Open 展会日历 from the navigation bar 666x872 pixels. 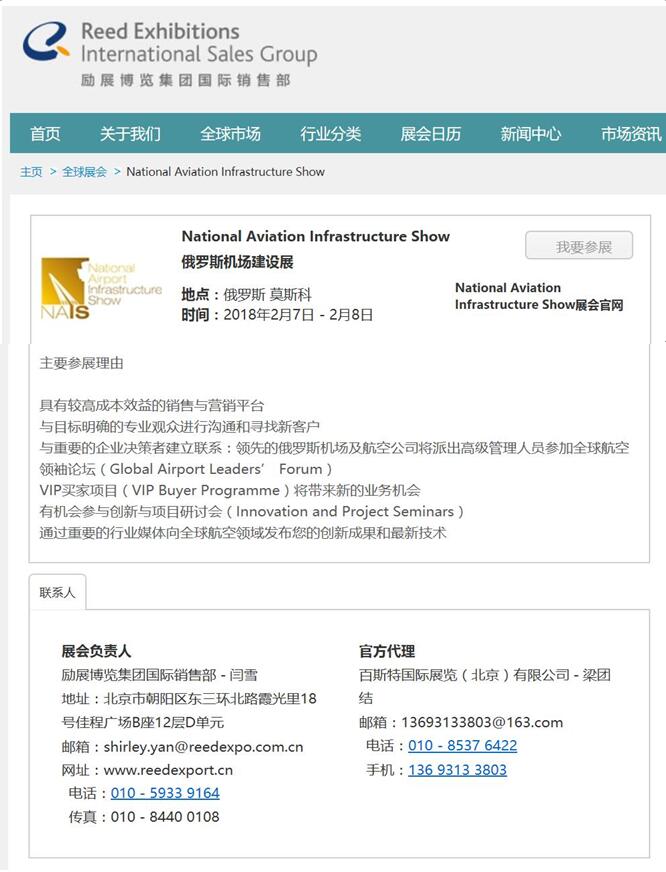pos(430,134)
